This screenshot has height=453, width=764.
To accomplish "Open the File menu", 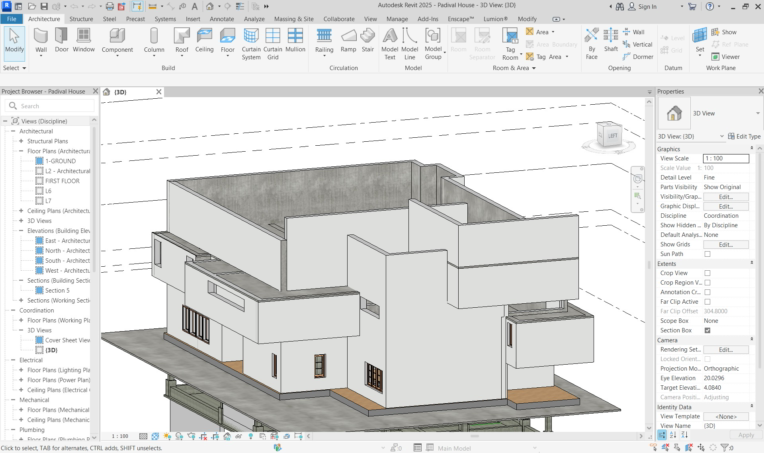I will [x=11, y=19].
